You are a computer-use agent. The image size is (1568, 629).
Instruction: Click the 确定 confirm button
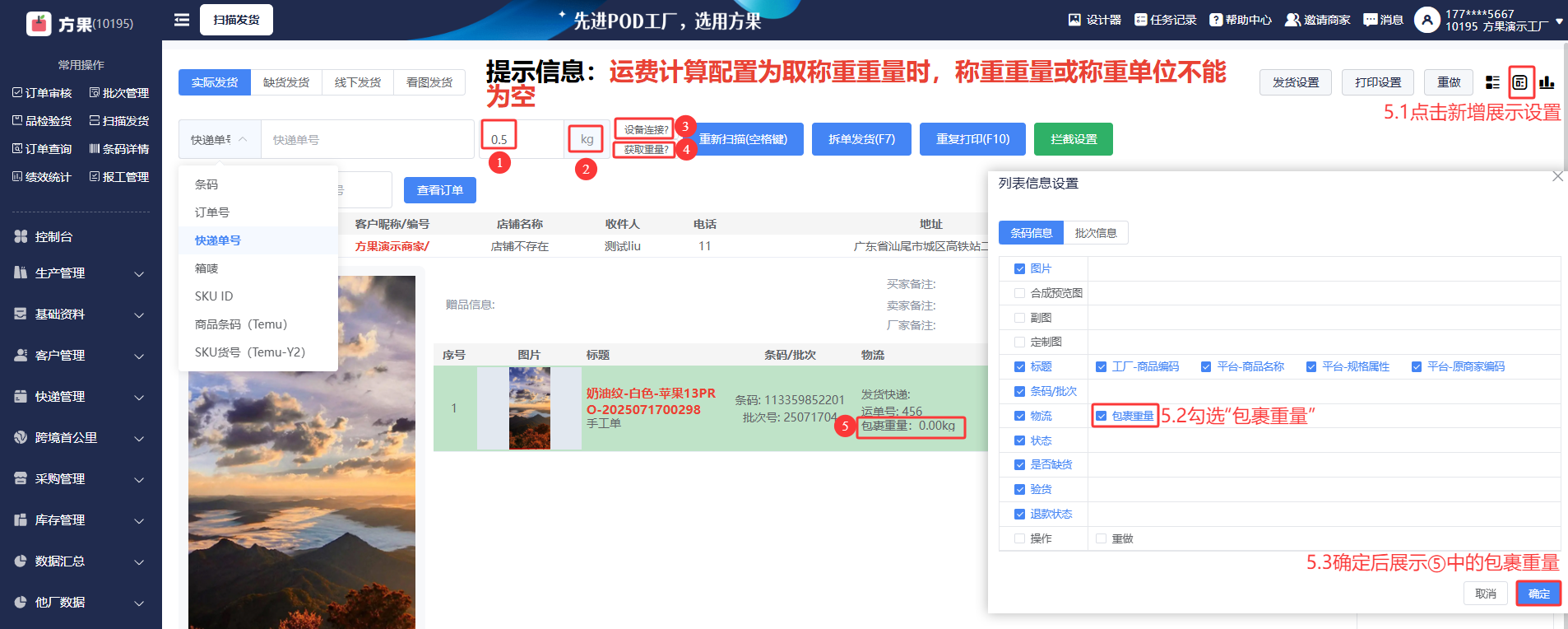1538,594
